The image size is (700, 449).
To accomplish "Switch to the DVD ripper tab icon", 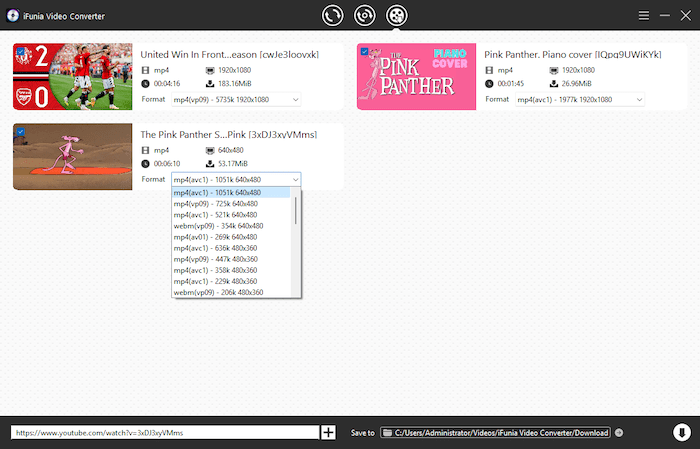I will pos(364,16).
